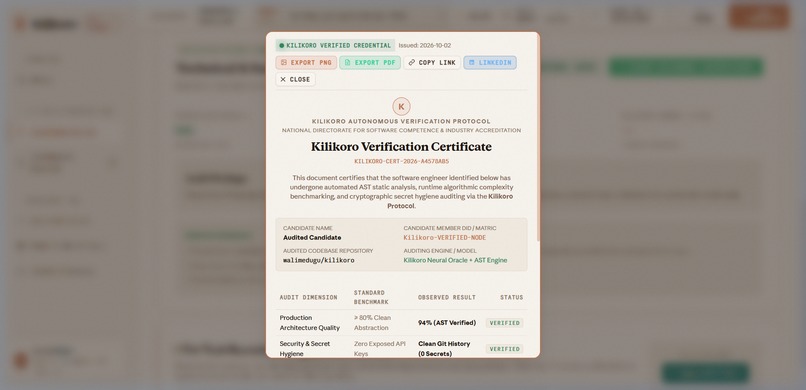Select repository name "walimedugu/kilikoro"
The width and height of the screenshot is (806, 390).
pyautogui.click(x=319, y=261)
